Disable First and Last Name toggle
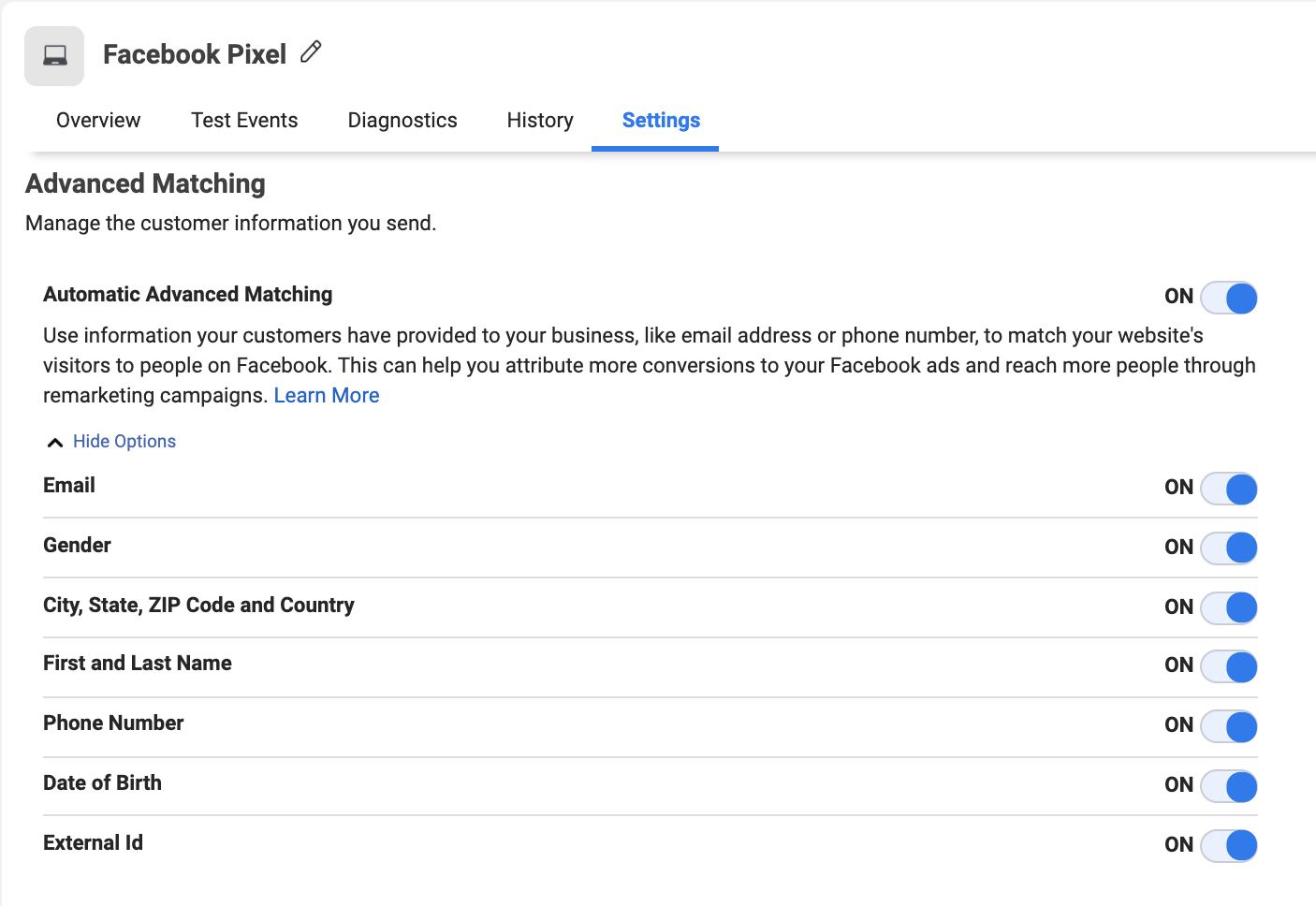The width and height of the screenshot is (1316, 906). 1228,667
